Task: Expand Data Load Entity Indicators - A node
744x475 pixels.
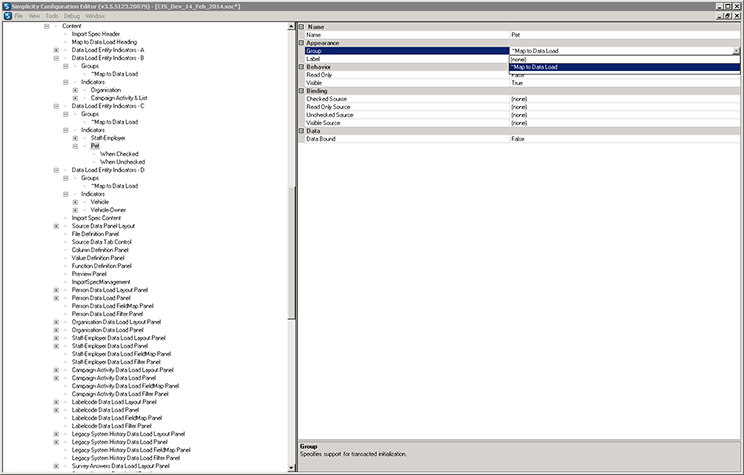Action: click(56, 50)
